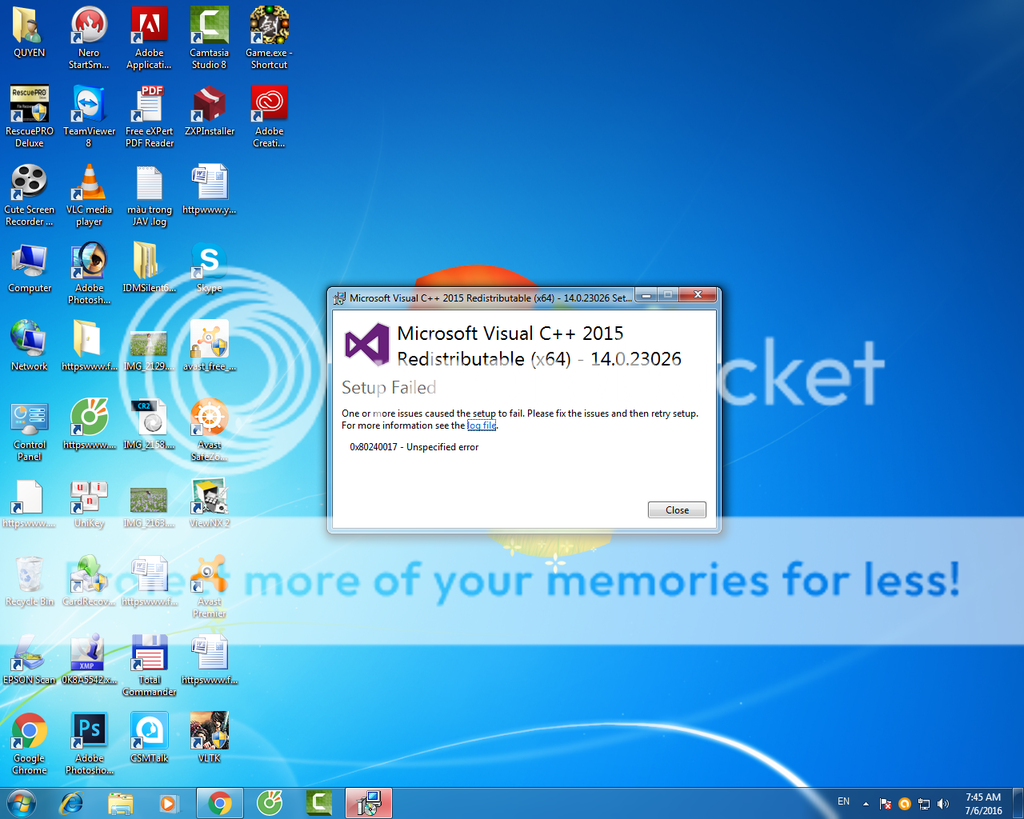Viewport: 1024px width, 819px height.
Task: Open Coc Coc browser from taskbar
Action: tap(269, 803)
